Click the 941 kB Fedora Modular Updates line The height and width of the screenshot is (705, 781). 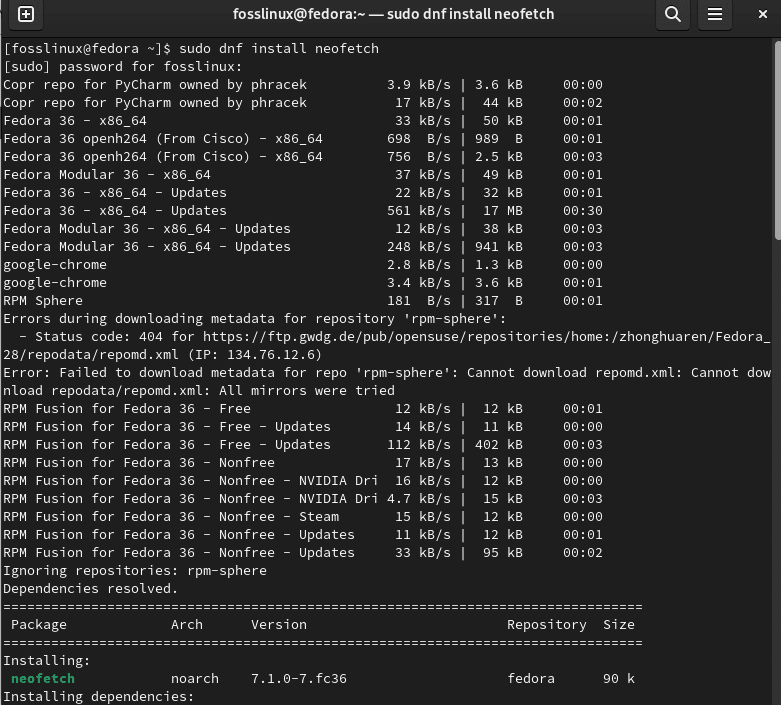point(303,247)
